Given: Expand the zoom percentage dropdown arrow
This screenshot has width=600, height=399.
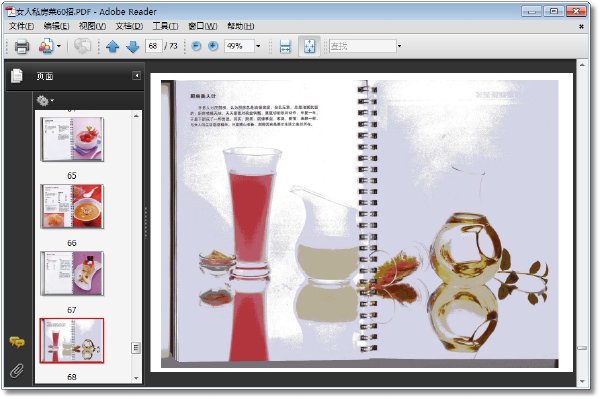Looking at the screenshot, I should pyautogui.click(x=258, y=46).
